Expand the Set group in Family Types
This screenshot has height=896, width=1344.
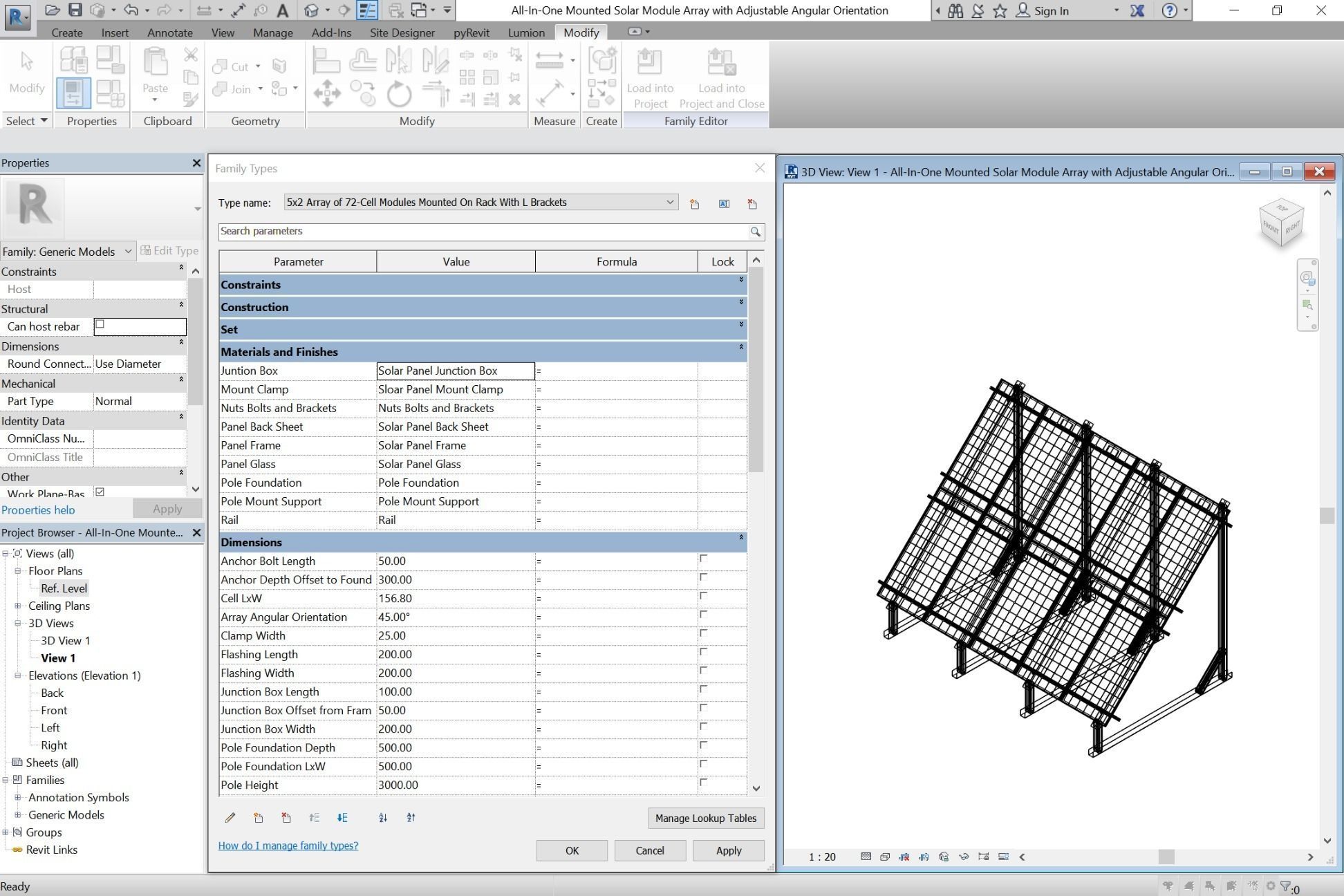[741, 324]
